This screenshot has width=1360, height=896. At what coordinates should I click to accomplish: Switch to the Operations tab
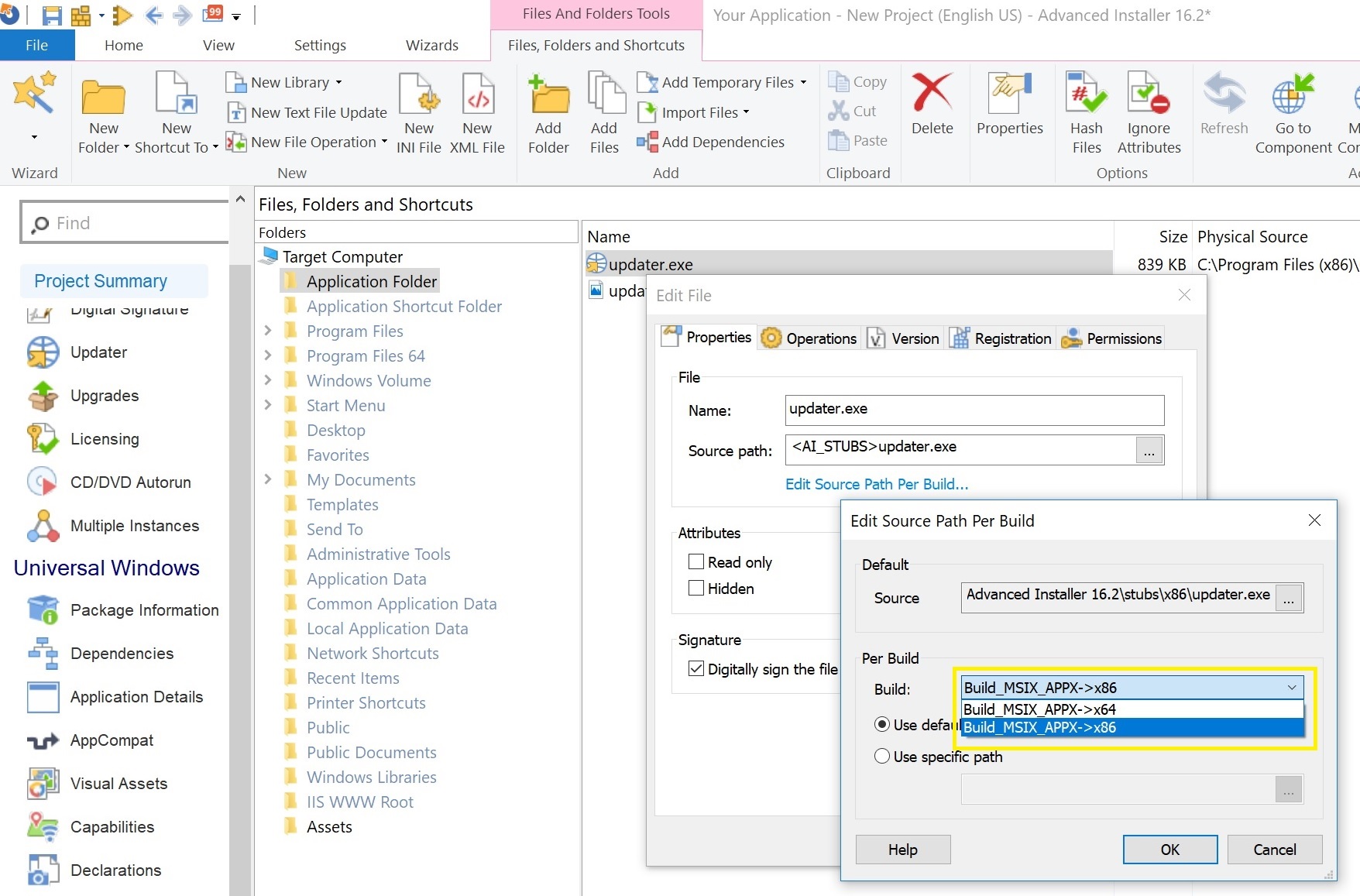click(x=809, y=338)
